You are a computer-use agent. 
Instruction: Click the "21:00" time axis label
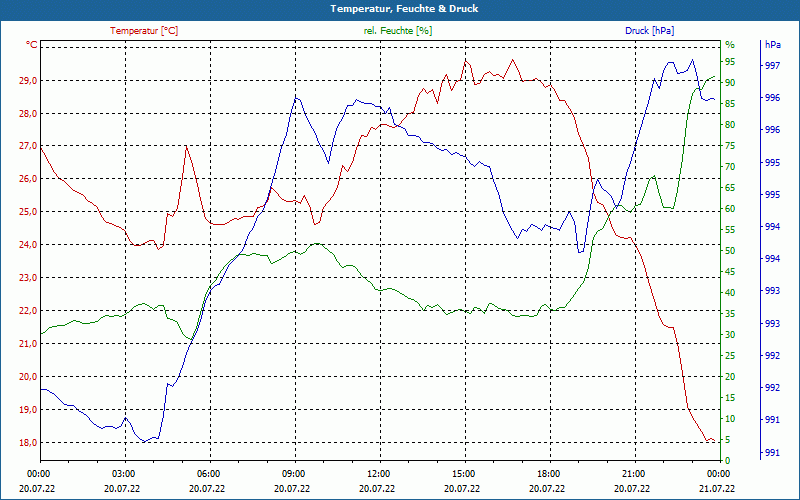pos(632,474)
